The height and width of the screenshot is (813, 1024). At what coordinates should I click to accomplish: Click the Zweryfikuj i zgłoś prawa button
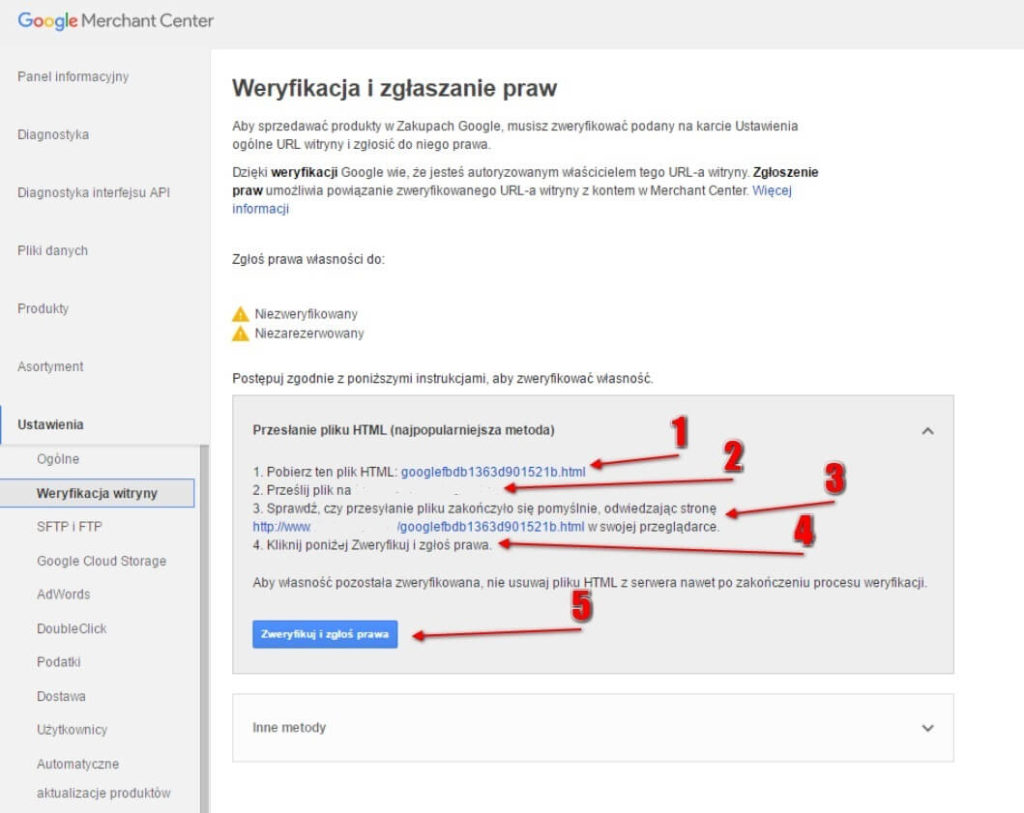point(325,634)
